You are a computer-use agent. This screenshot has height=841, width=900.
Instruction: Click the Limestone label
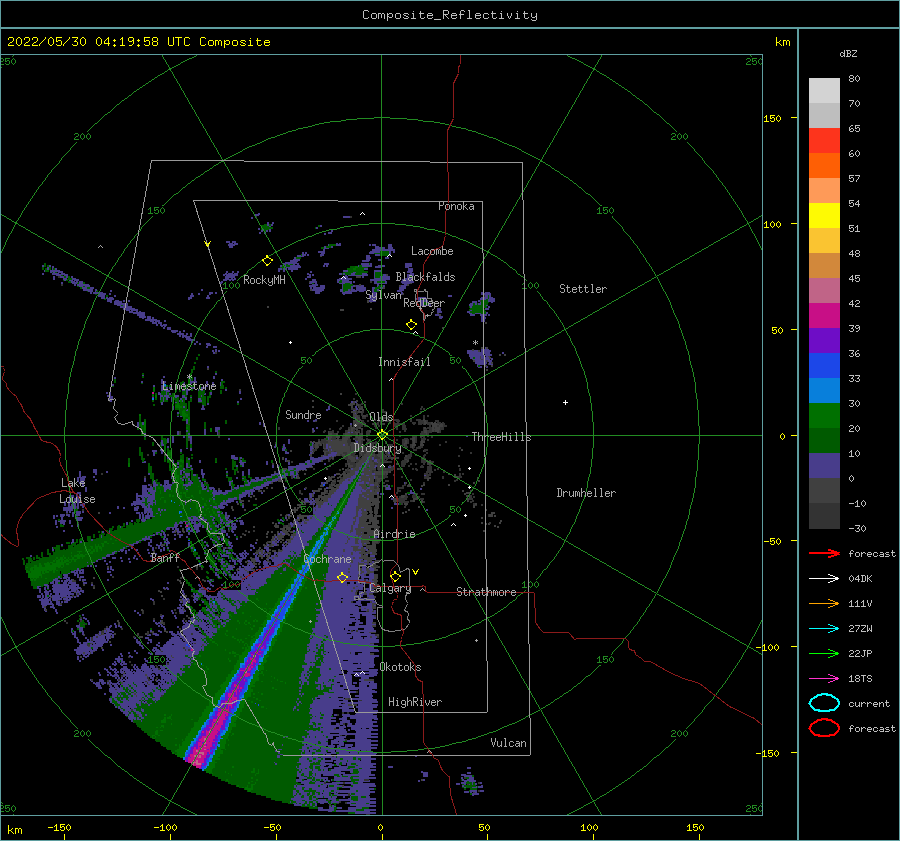pyautogui.click(x=189, y=386)
